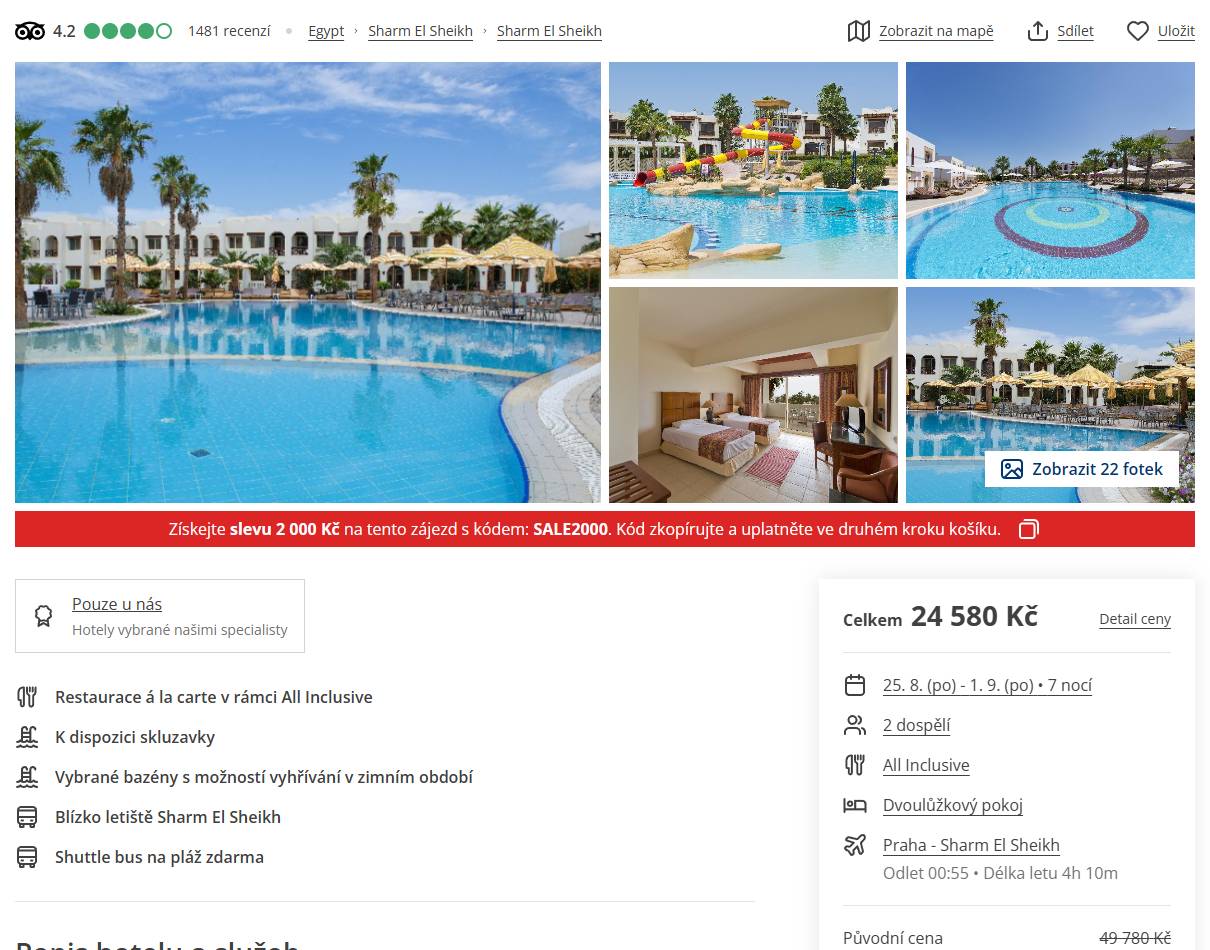Open the first Sharm El Sheikh breadcrumb
1210x950 pixels.
point(420,31)
